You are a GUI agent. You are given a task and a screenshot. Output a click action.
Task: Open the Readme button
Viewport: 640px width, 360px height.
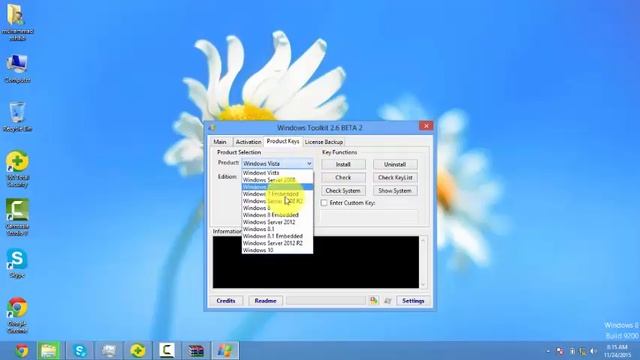pos(265,301)
